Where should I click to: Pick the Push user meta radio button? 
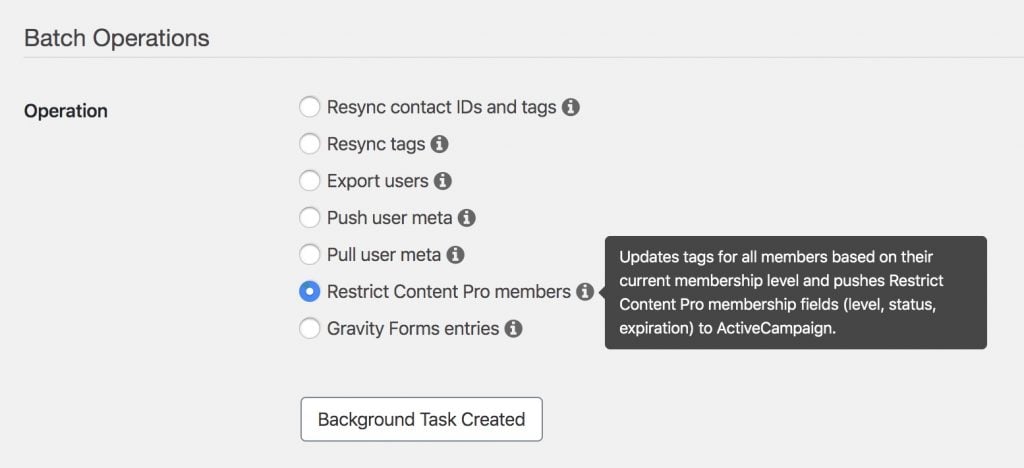coord(310,218)
